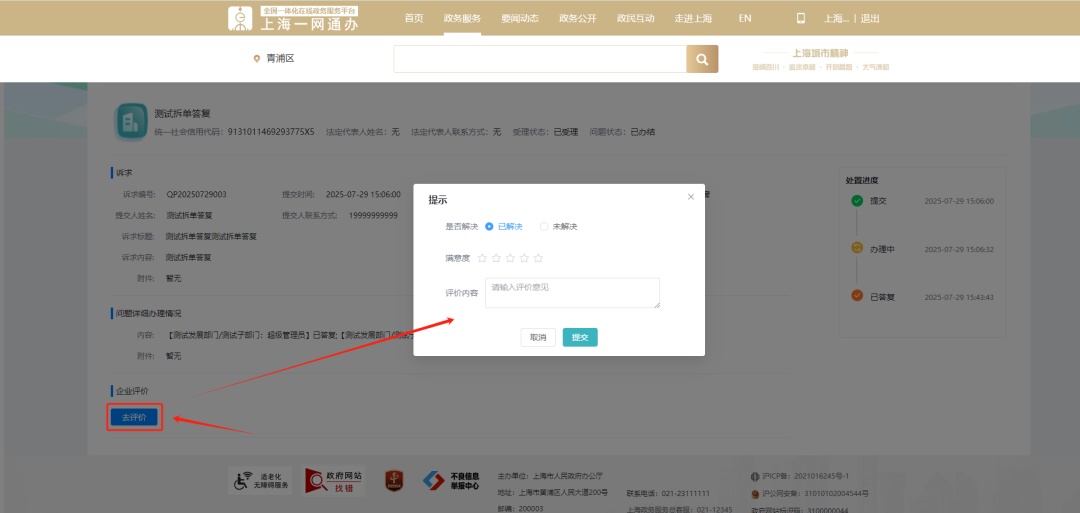
Task: Focus the top search input box
Action: 540,59
